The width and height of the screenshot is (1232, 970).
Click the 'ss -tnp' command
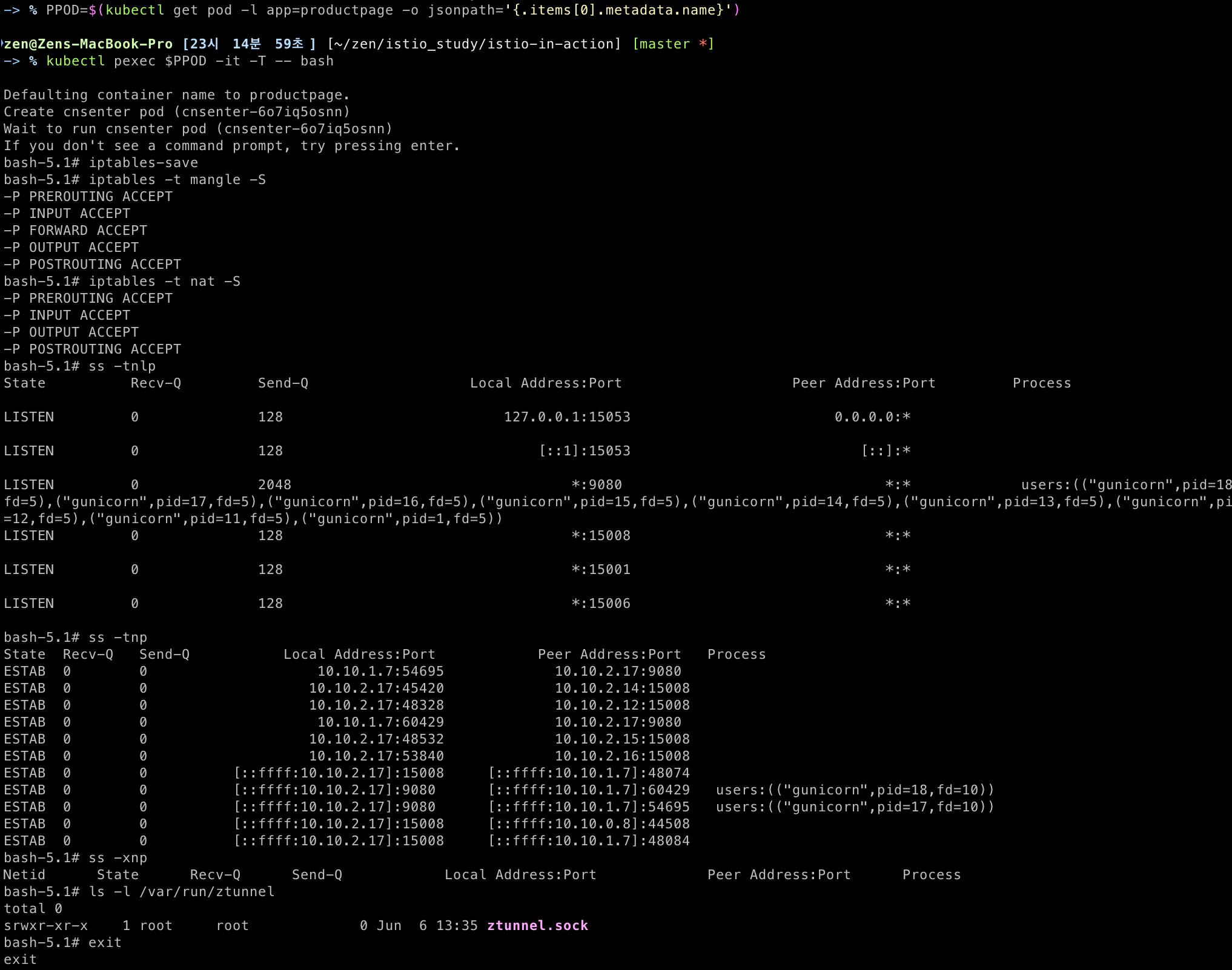point(118,638)
